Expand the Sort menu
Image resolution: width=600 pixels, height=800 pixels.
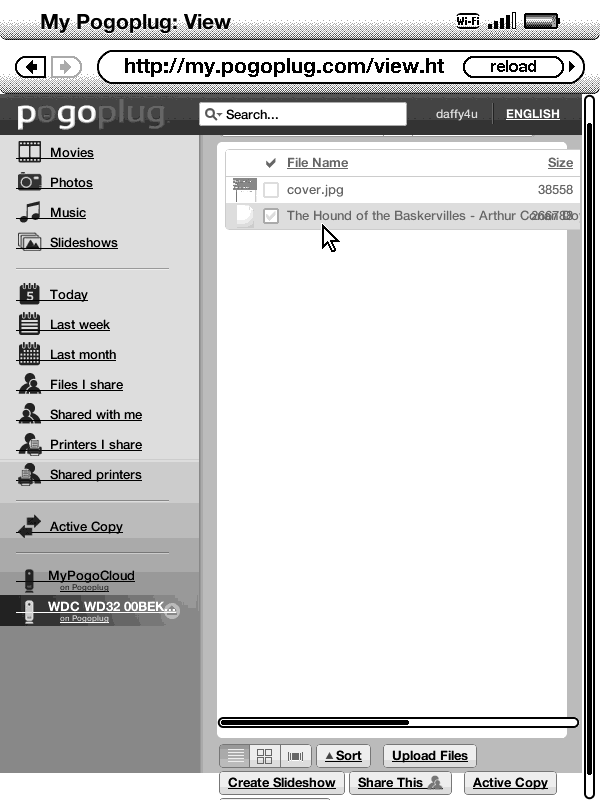coord(343,756)
